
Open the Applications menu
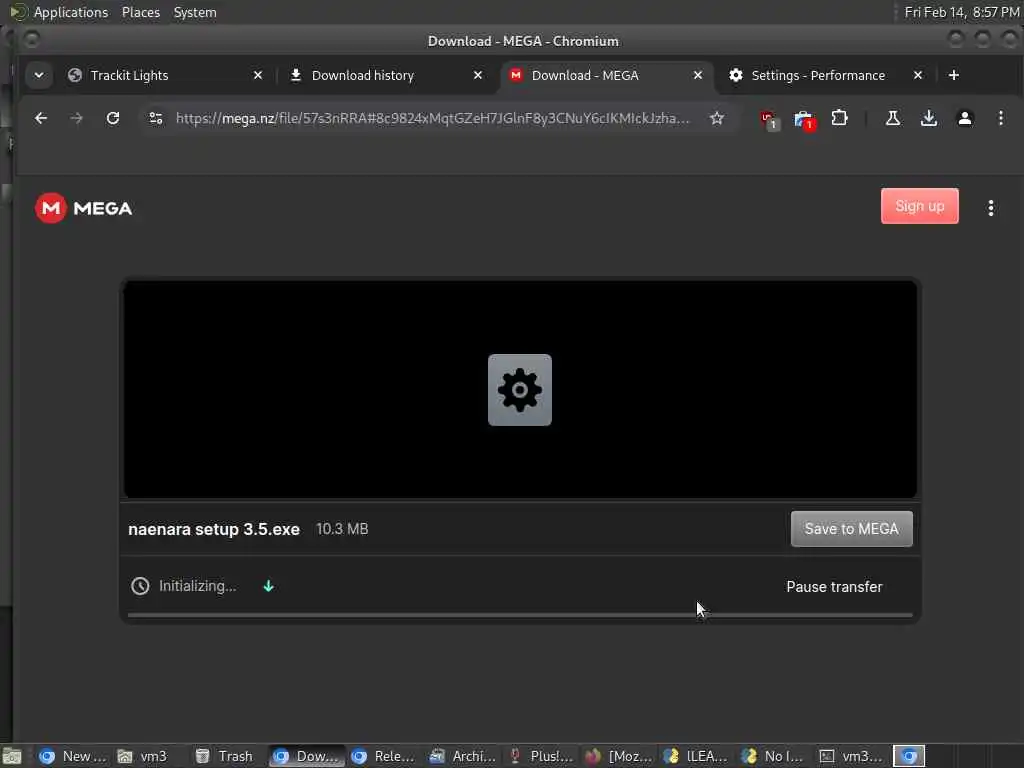[71, 12]
